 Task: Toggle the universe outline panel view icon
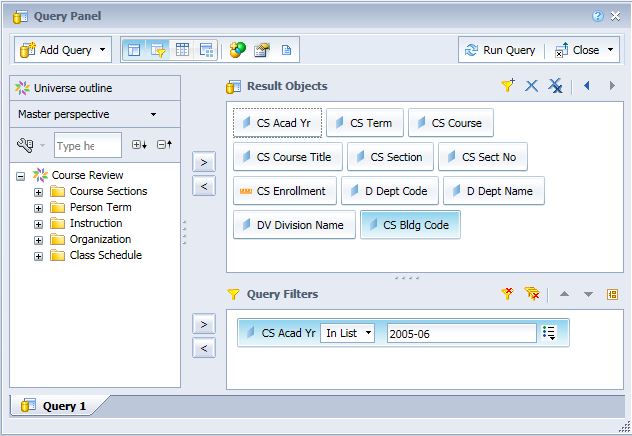coord(134,50)
